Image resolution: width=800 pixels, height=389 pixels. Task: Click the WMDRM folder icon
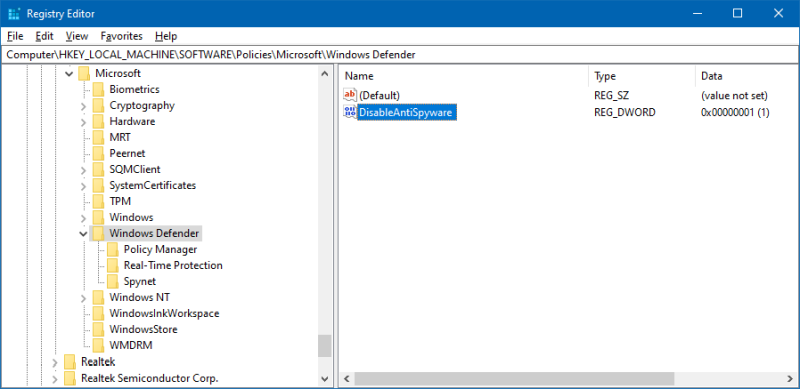click(x=98, y=345)
